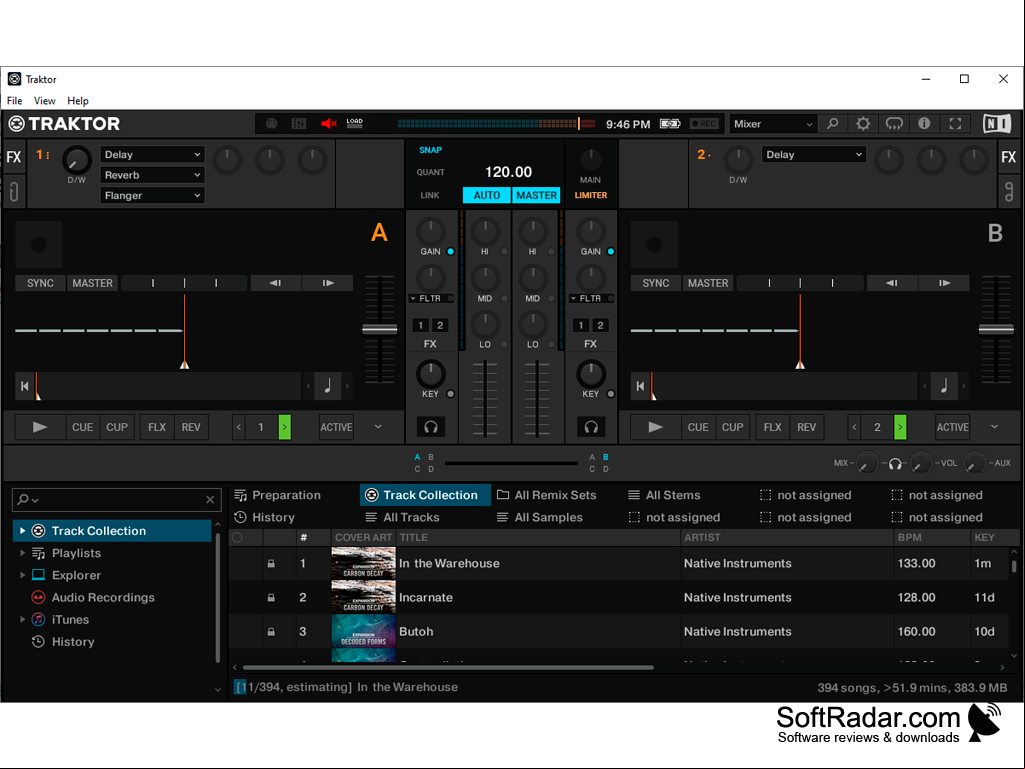The image size is (1025, 769).
Task: Click the clip icon below left FX button
Action: [14, 192]
